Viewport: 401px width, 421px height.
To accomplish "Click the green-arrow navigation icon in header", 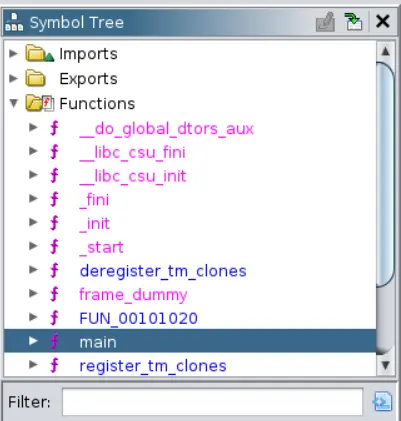I will [x=353, y=22].
